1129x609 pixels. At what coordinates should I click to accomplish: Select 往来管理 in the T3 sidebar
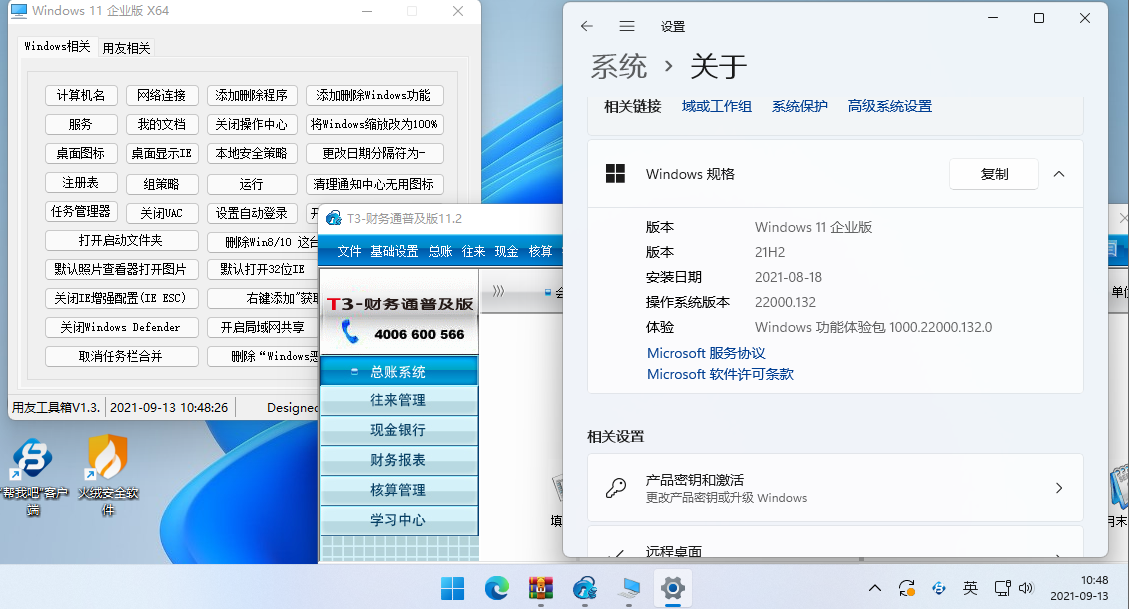pos(398,400)
